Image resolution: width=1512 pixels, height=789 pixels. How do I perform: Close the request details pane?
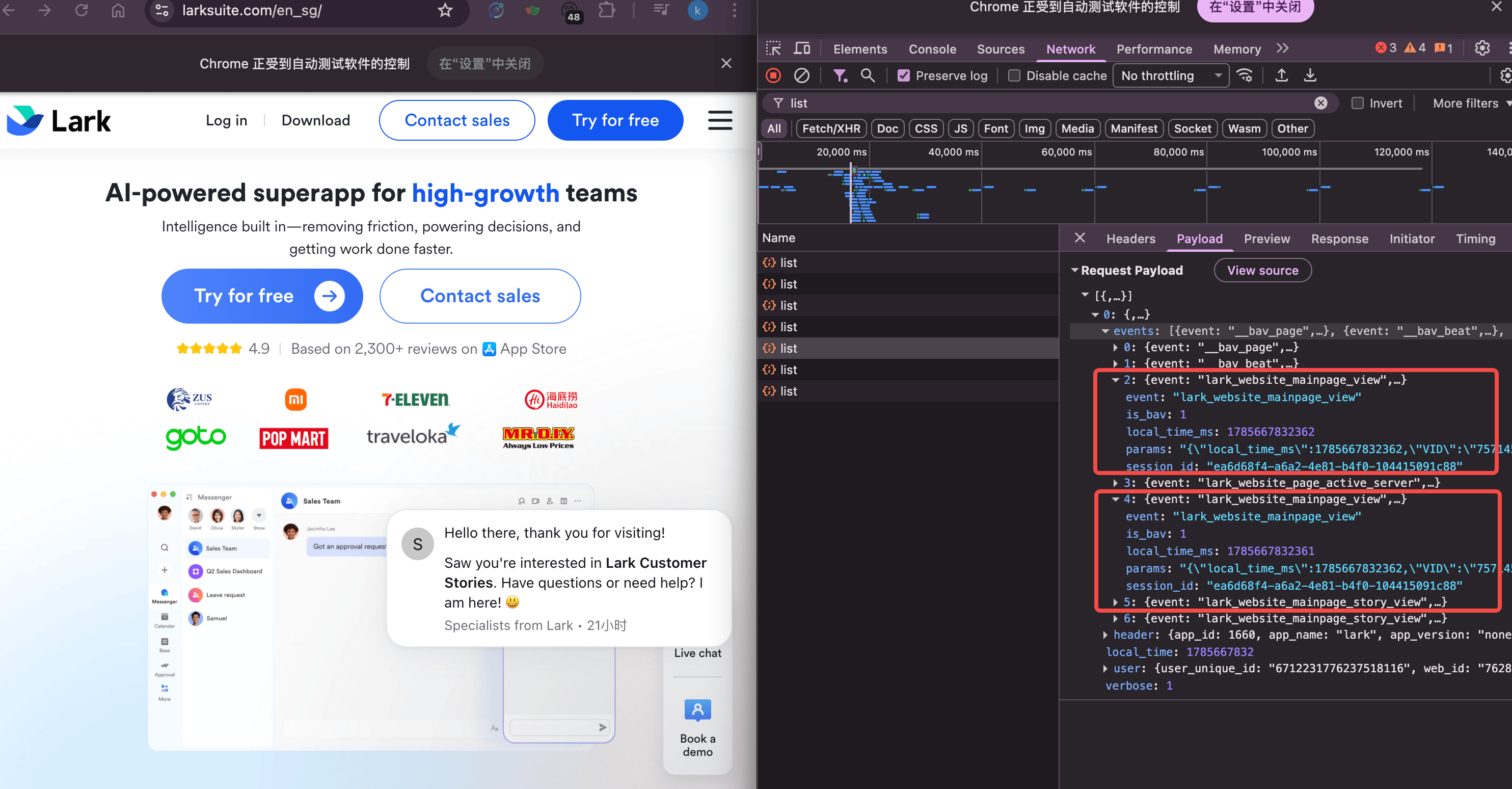[x=1079, y=238]
